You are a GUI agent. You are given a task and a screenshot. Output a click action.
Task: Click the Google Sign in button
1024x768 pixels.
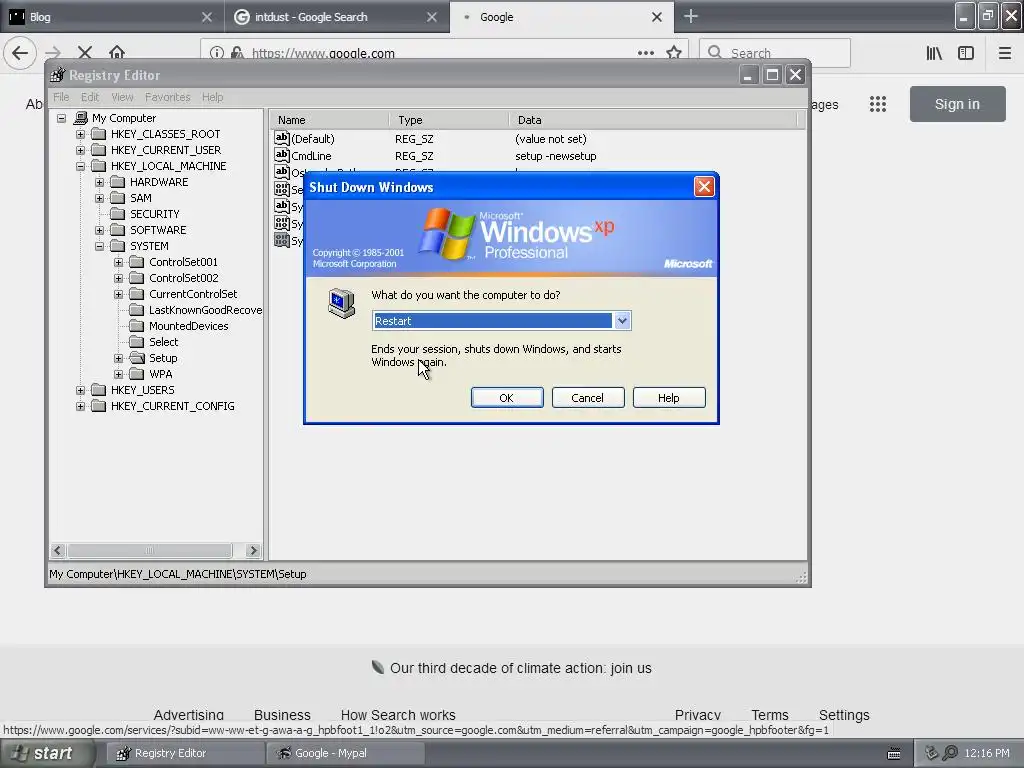(957, 104)
